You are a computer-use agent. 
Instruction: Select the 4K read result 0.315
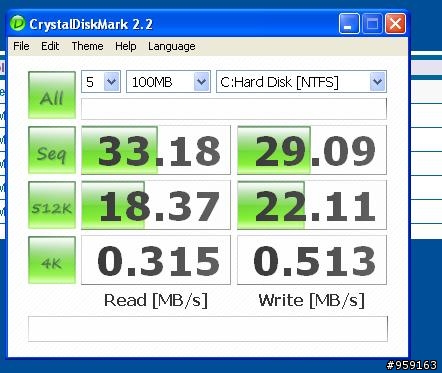156,260
